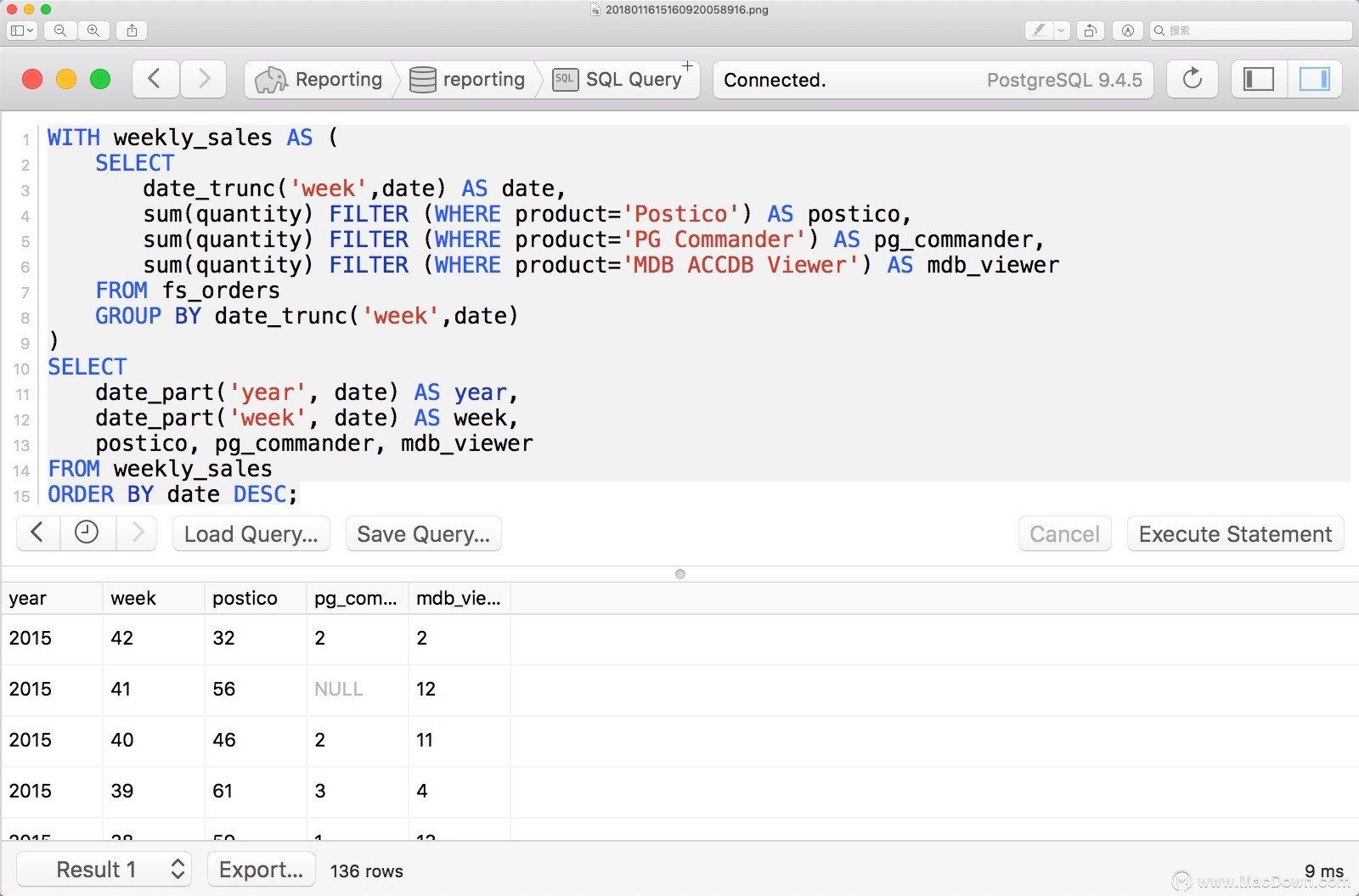This screenshot has width=1359, height=896.
Task: Go forward with the toolbar forward arrow
Action: coord(204,79)
